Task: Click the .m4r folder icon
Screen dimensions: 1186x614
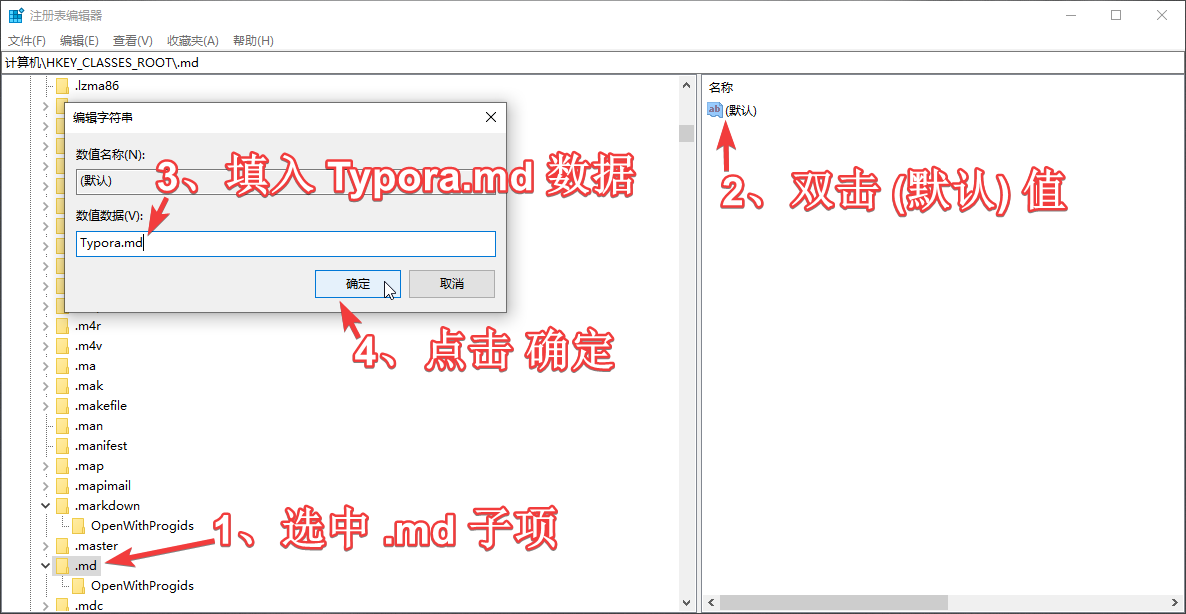Action: 63,326
